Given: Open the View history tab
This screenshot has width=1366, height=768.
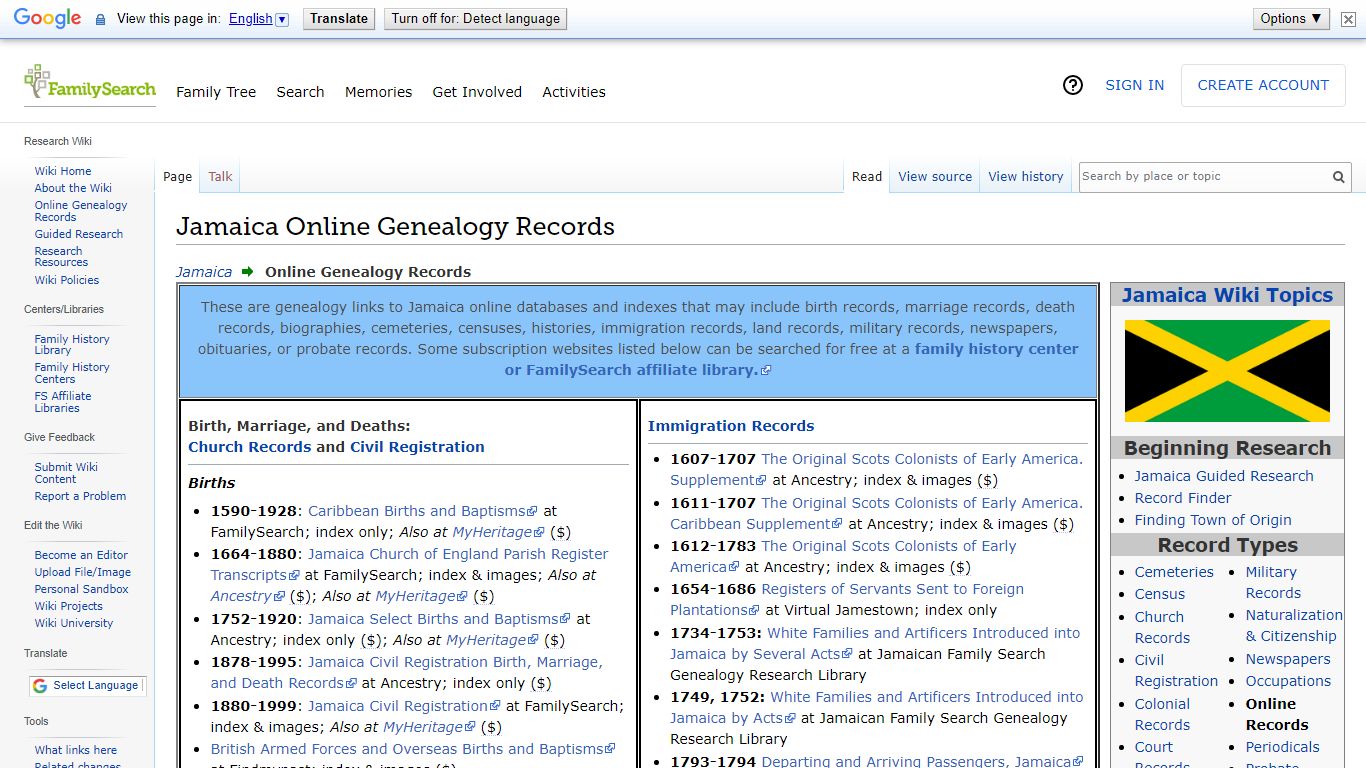Looking at the screenshot, I should coord(1026,177).
